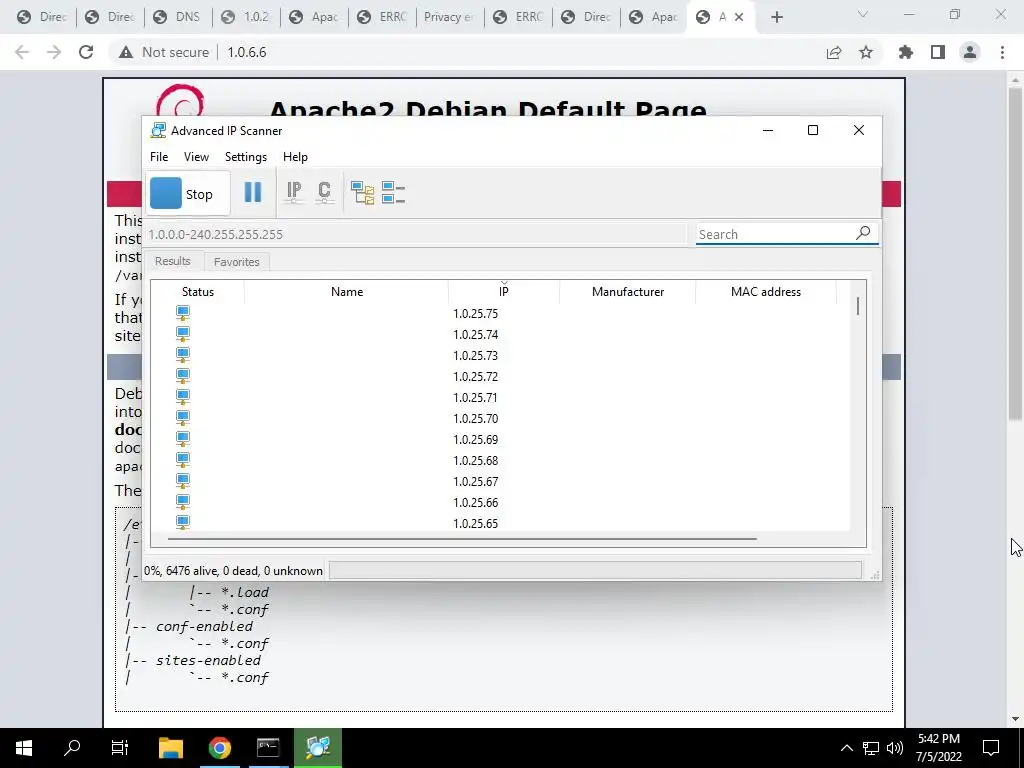Switch to the Privacy error browser tab
1024x768 pixels.
[451, 17]
